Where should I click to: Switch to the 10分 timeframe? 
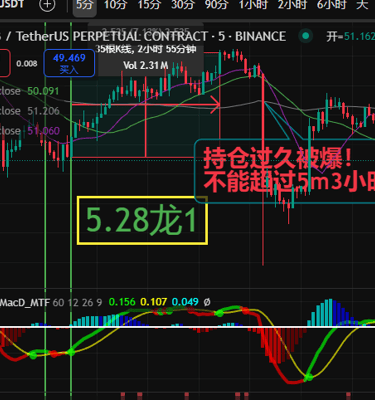(115, 5)
